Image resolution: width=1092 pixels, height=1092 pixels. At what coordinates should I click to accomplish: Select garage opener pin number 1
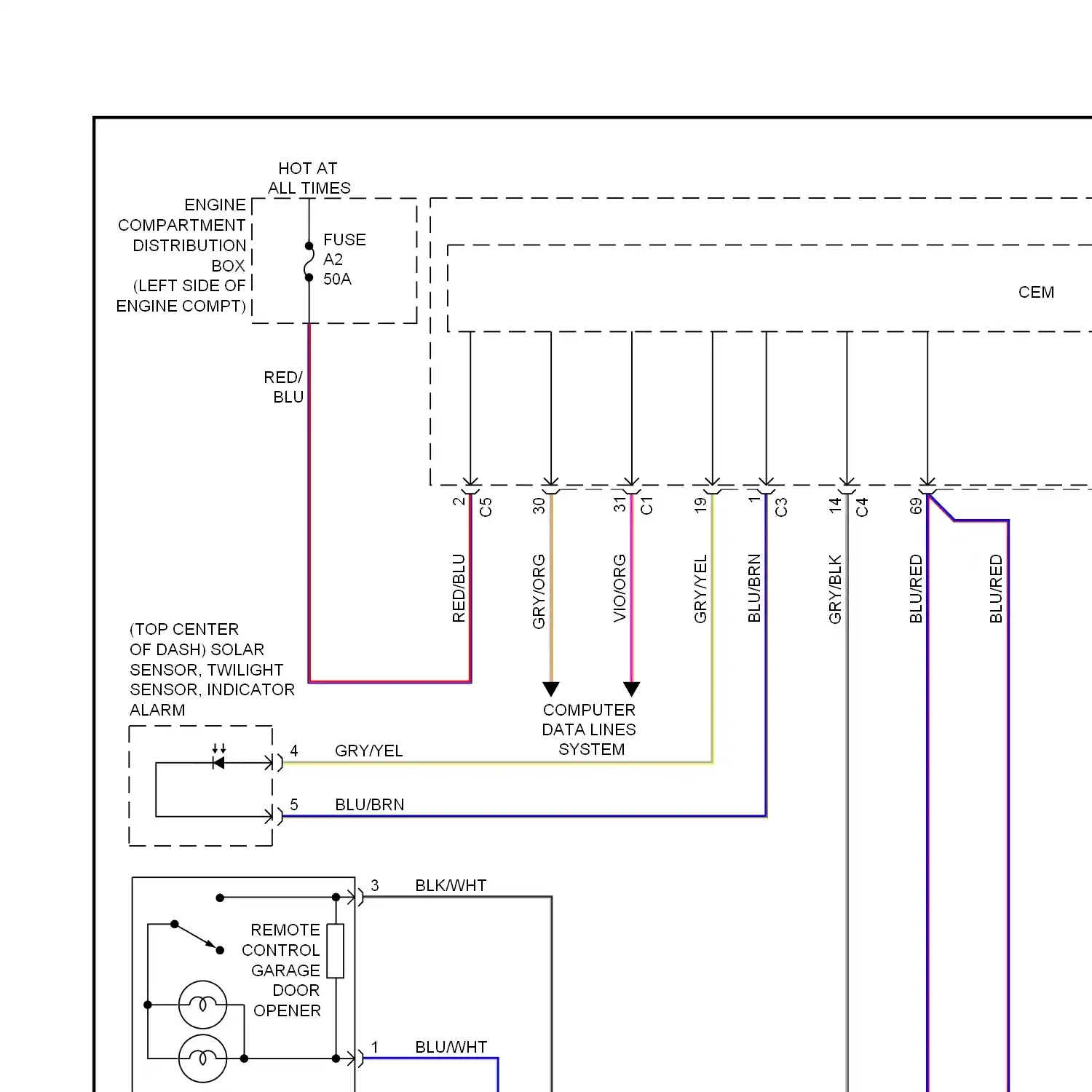[x=375, y=1047]
